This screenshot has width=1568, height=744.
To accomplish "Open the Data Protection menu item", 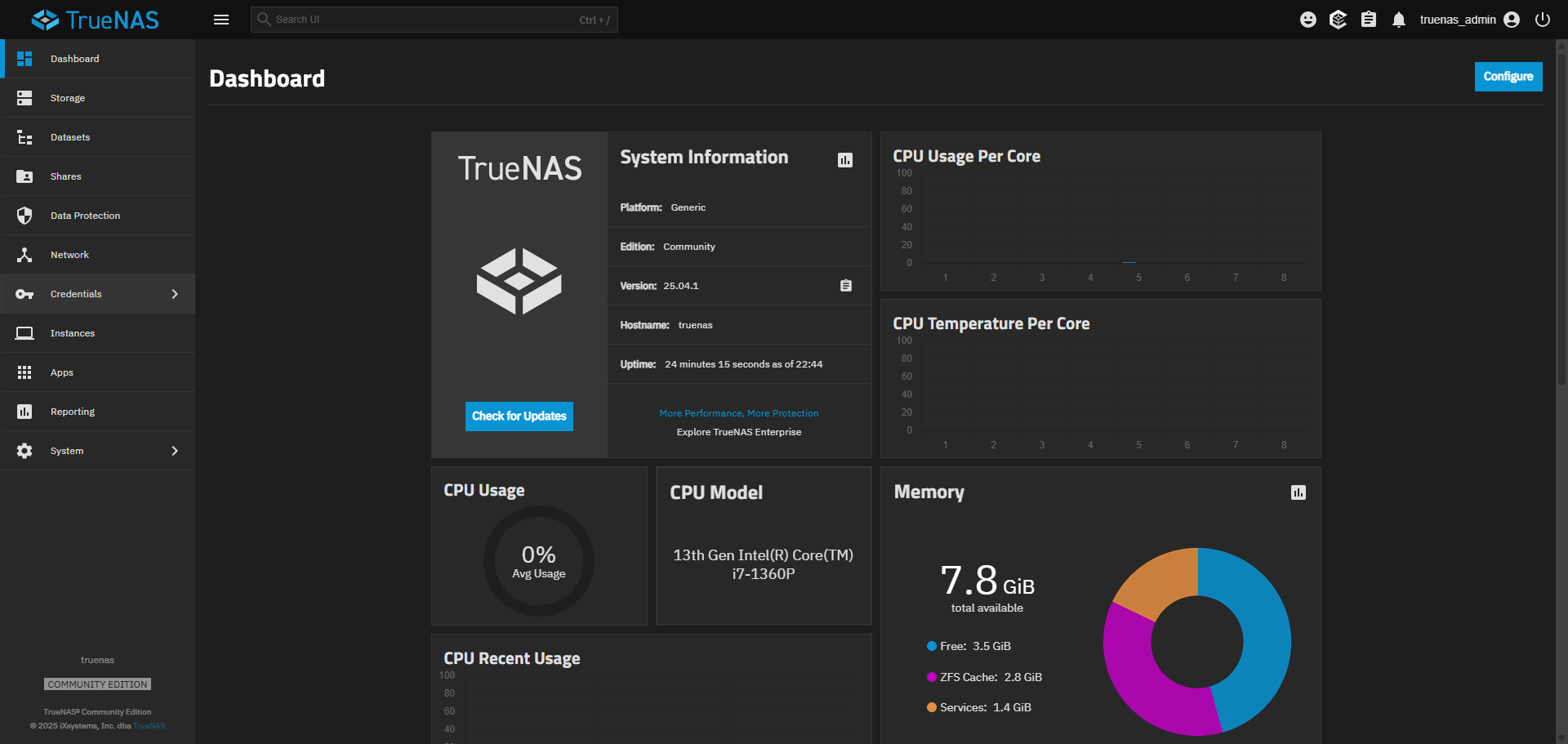I will [x=98, y=216].
